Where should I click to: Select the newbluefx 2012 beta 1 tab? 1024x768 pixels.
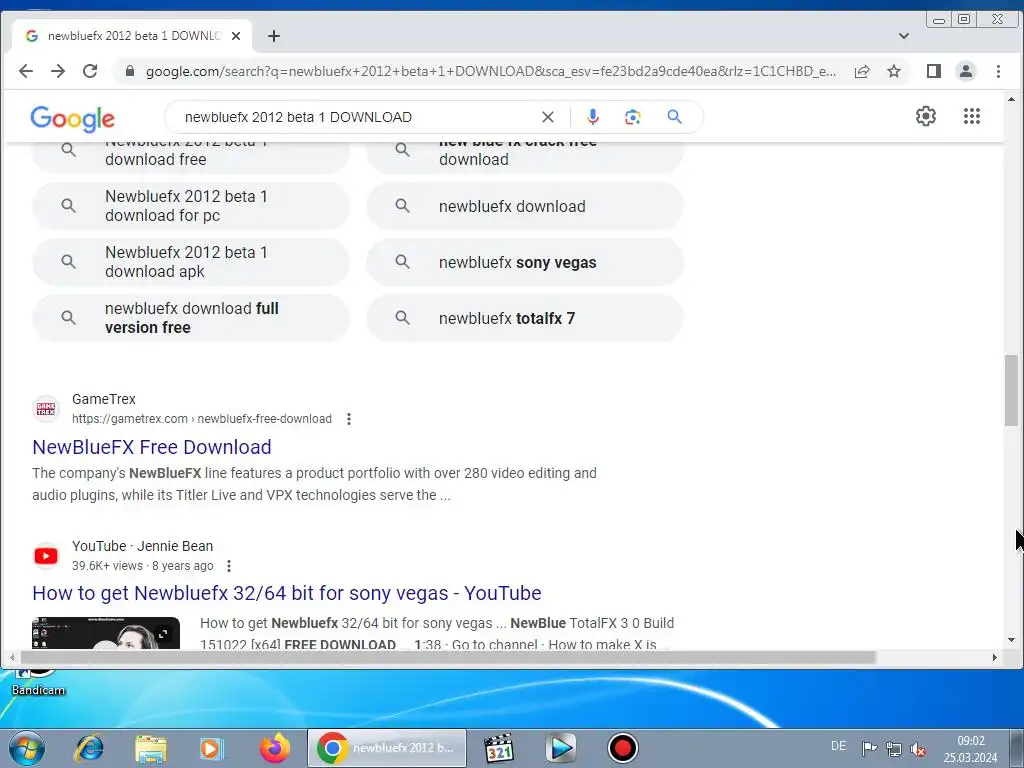click(x=132, y=36)
